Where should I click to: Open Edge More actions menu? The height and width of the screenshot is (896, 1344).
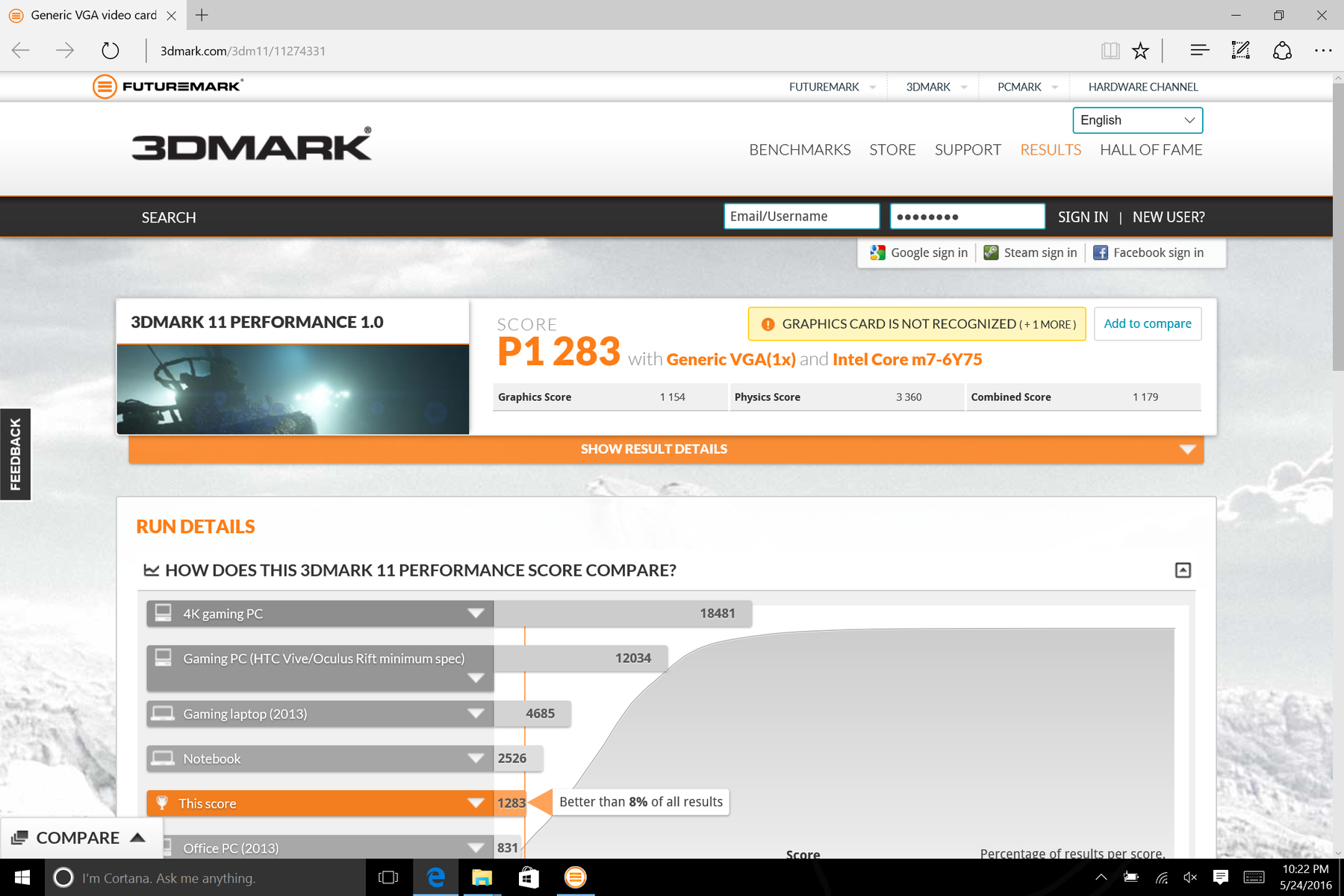coord(1323,51)
